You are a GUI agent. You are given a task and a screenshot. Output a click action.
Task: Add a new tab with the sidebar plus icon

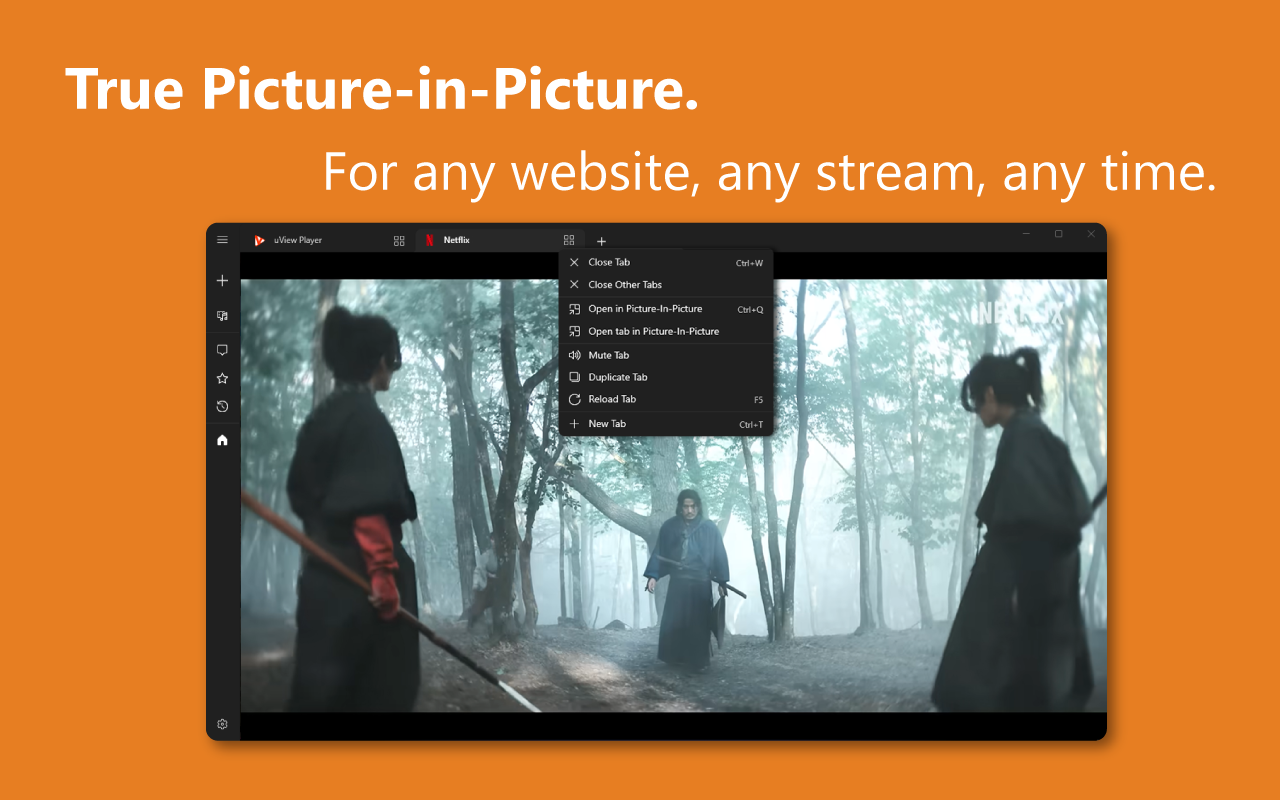pos(222,280)
